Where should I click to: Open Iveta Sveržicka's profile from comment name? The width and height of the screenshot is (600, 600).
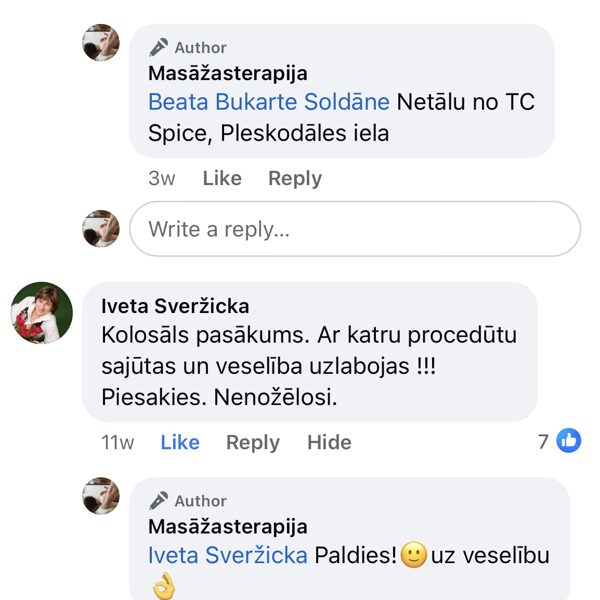click(175, 307)
